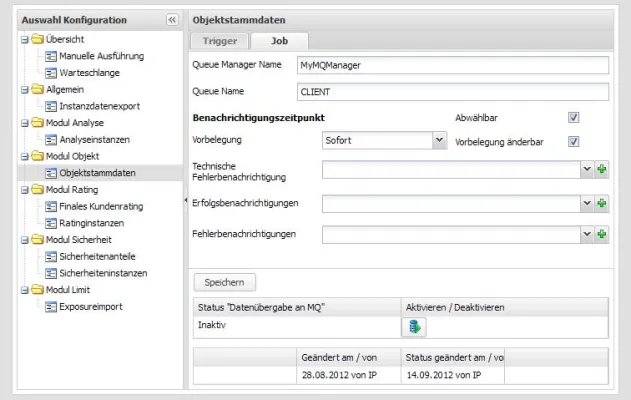Click the Exposureimport item icon
The image size is (631, 400).
pyautogui.click(x=50, y=306)
